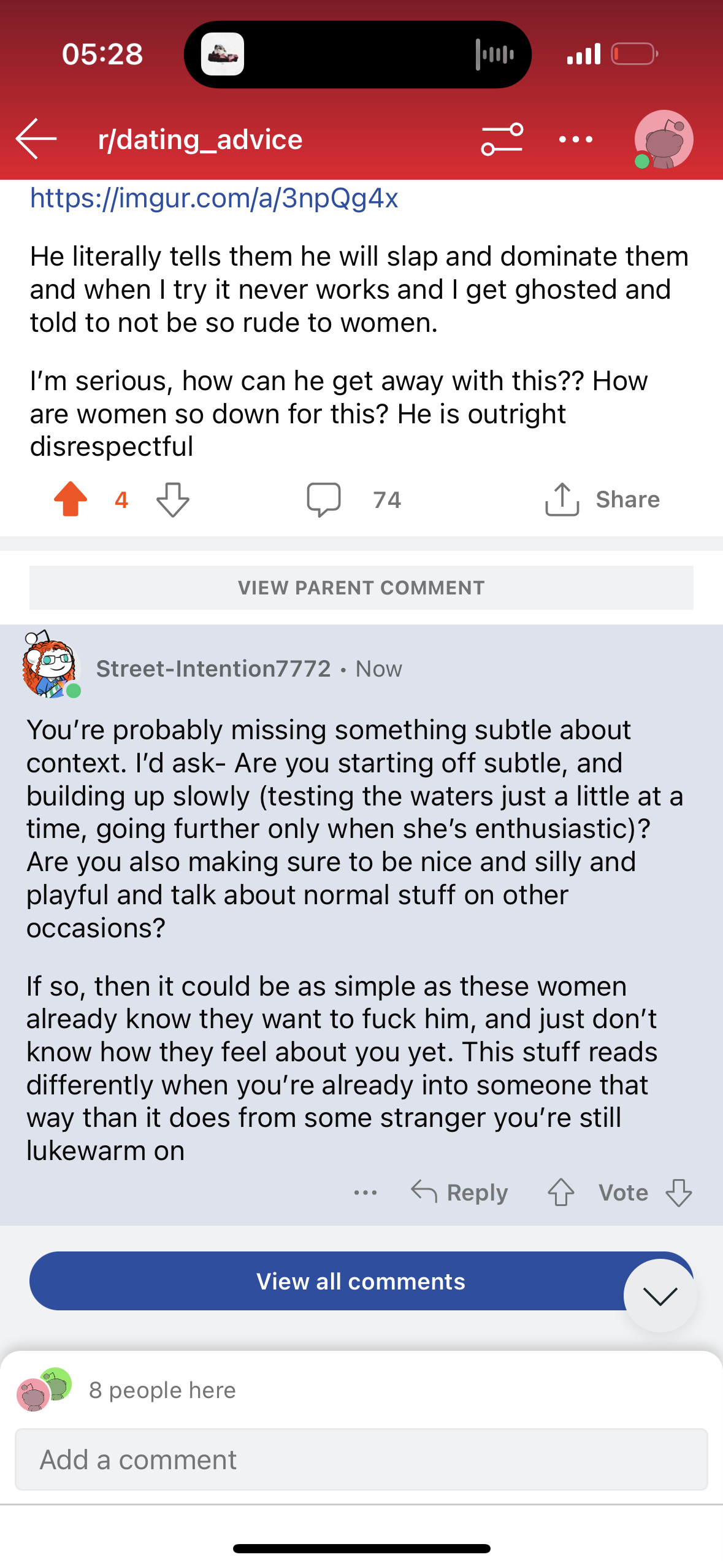
Task: Downvote the Street-Intention7772 comment
Action: pyautogui.click(x=679, y=1193)
